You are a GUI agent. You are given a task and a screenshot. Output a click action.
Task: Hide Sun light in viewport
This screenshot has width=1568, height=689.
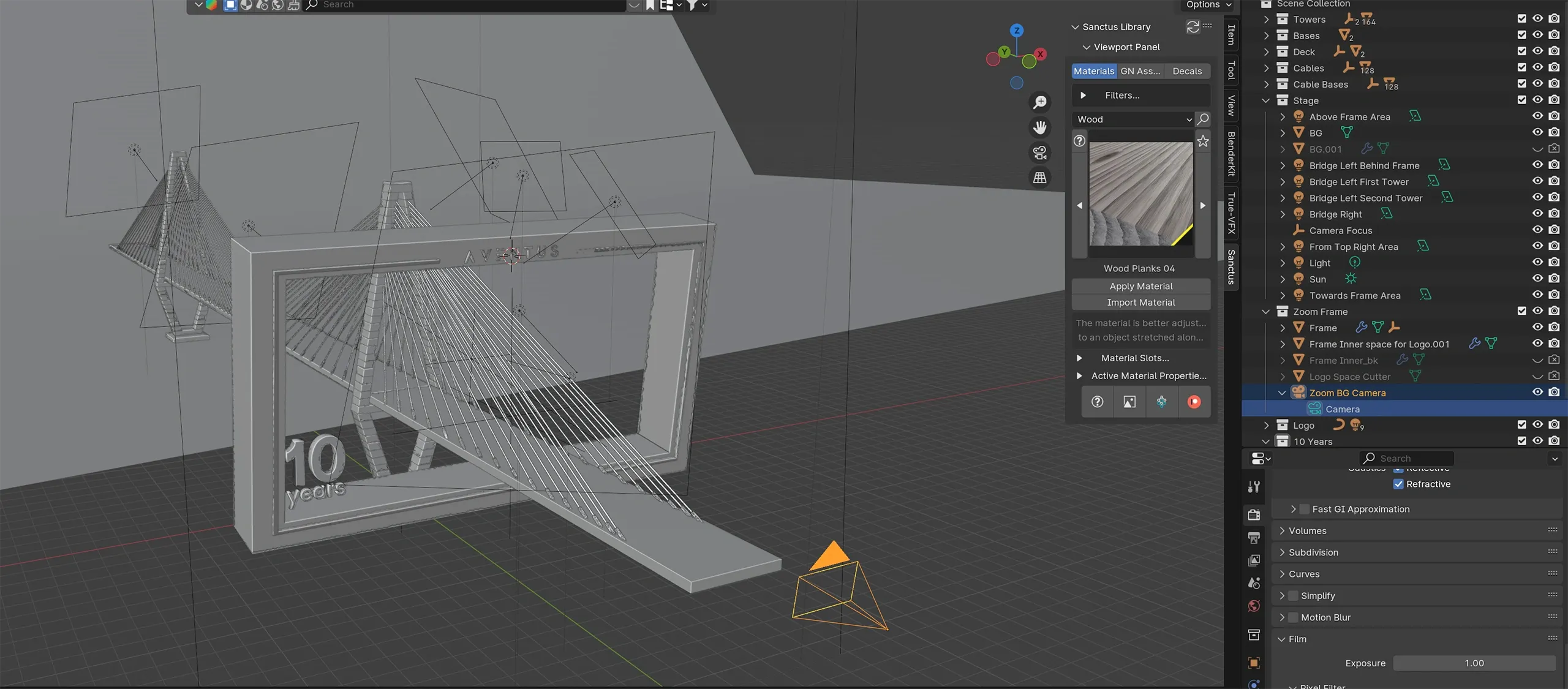[x=1537, y=279]
